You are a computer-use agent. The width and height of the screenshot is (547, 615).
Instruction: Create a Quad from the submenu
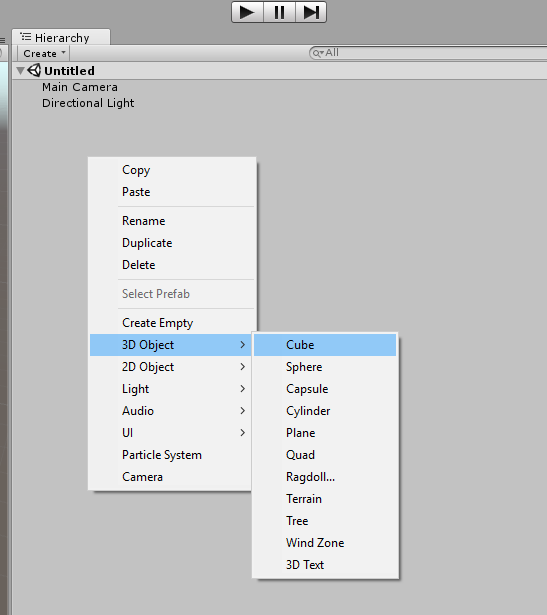pos(325,455)
